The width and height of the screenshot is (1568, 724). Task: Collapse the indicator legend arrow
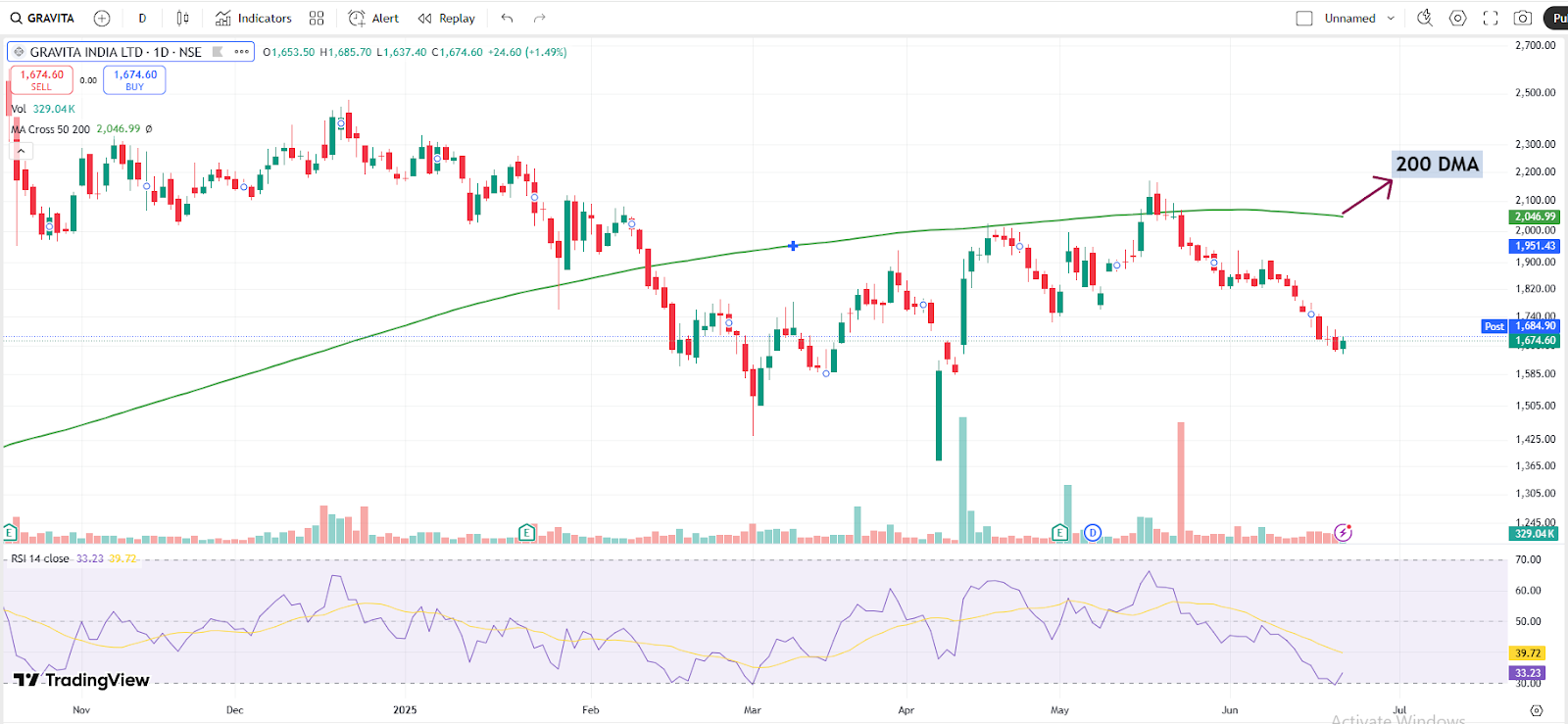pyautogui.click(x=21, y=151)
